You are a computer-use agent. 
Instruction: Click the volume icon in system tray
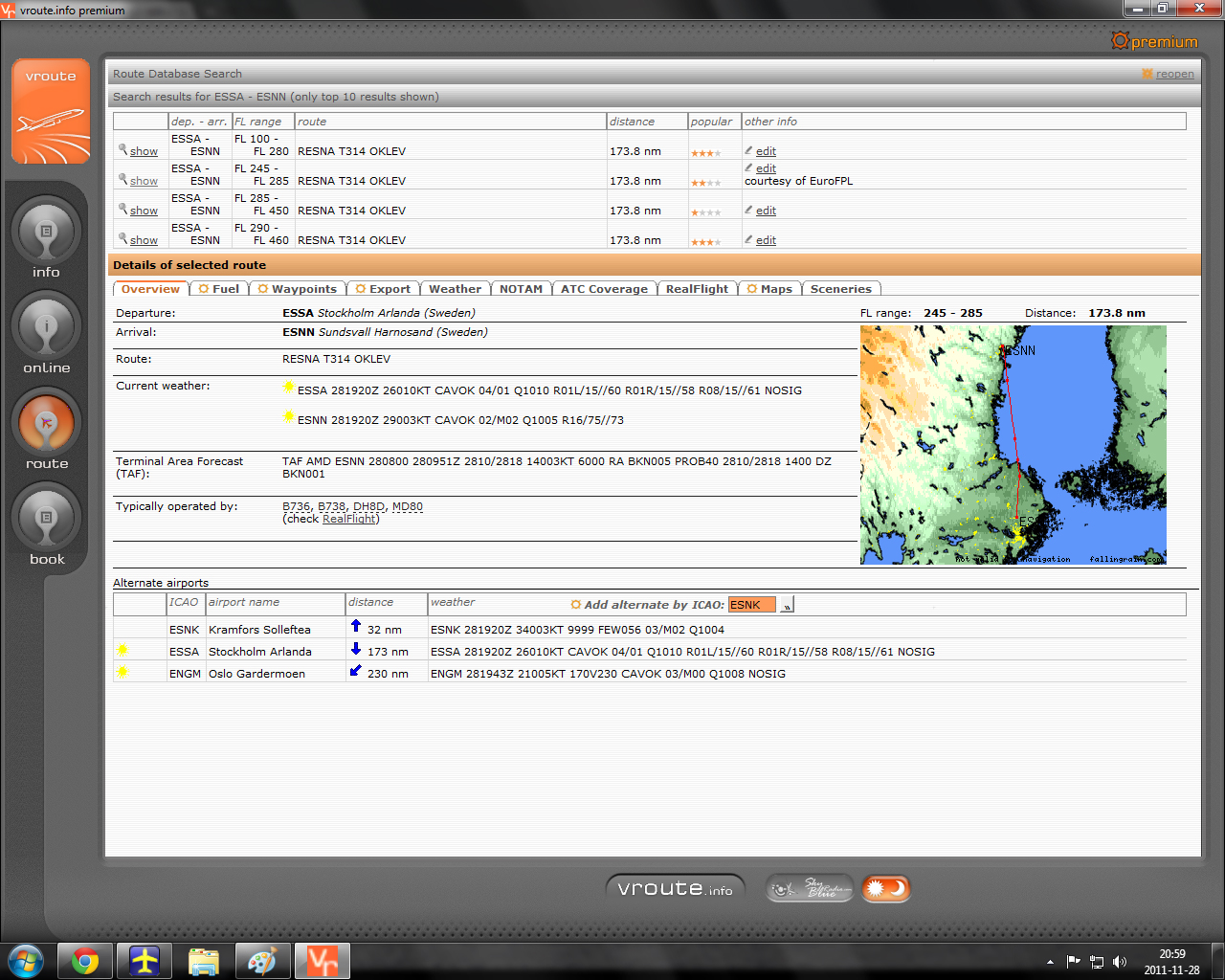coord(1120,962)
